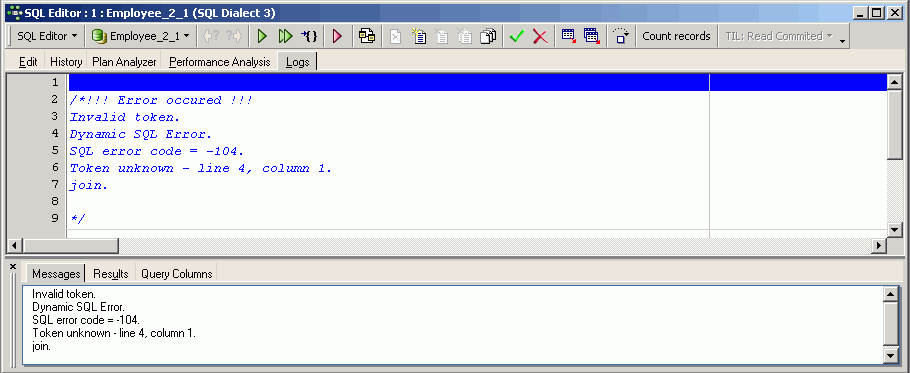
Task: Switch to the Edit tab
Action: [28, 61]
